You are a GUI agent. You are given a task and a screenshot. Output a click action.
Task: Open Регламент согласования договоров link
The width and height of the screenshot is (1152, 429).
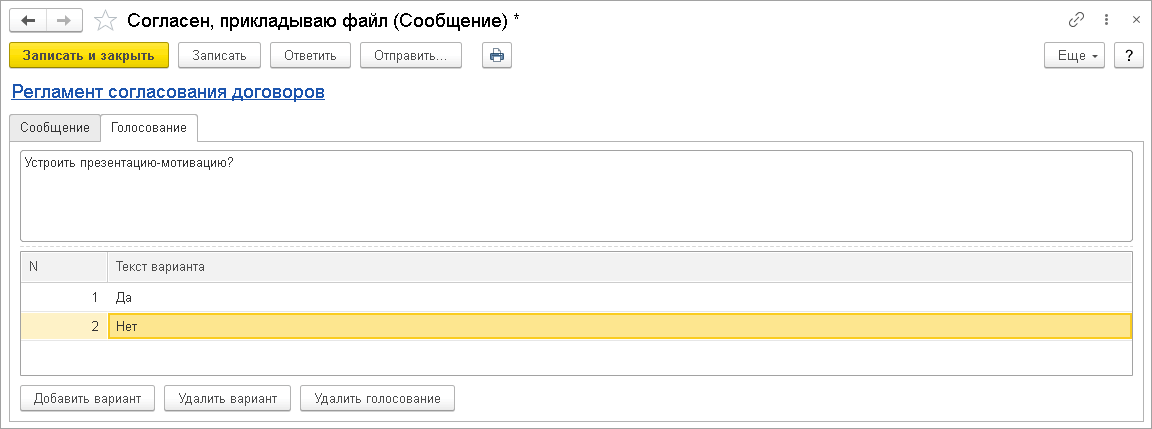click(x=168, y=93)
